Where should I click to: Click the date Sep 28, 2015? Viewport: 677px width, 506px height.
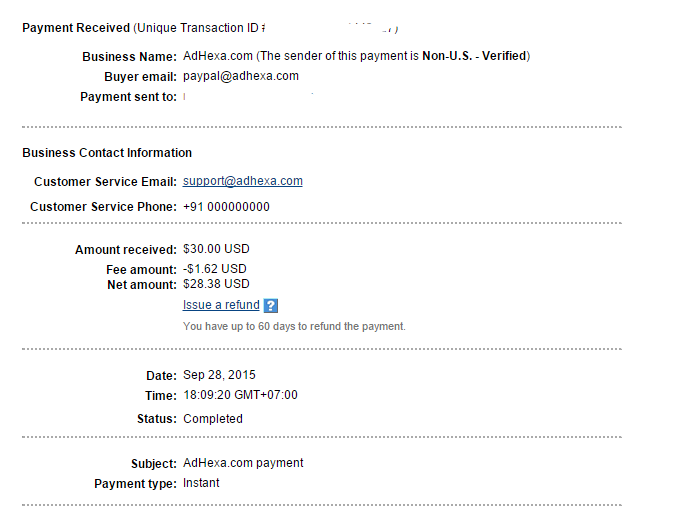[219, 375]
